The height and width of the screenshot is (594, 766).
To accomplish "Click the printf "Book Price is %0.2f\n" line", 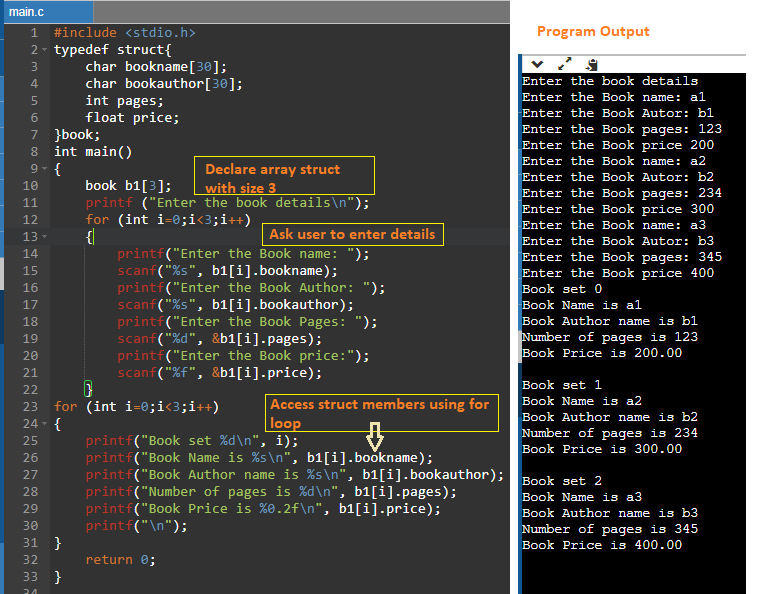I will pos(263,509).
